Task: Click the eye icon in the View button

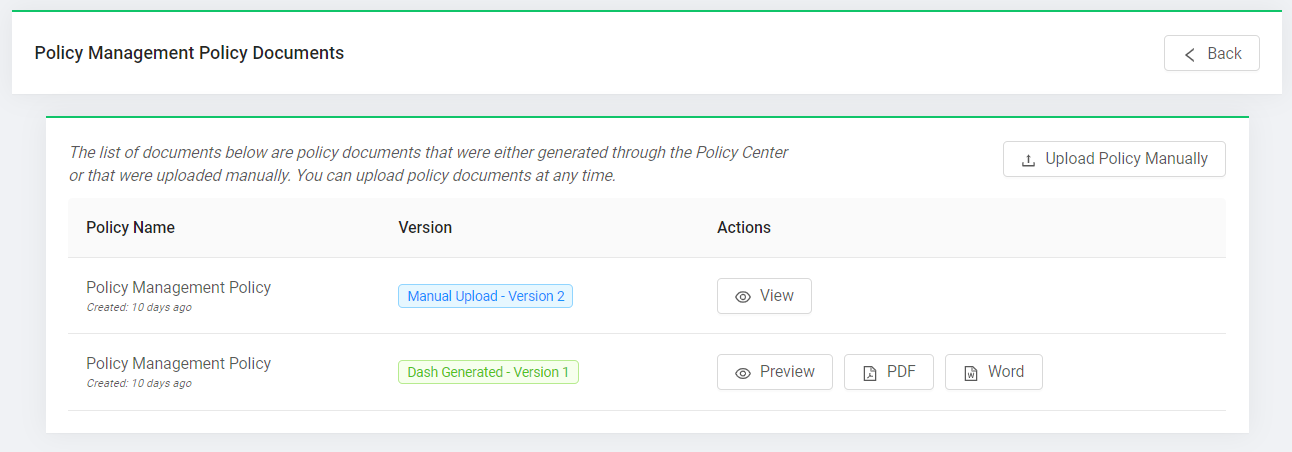Action: click(x=743, y=297)
